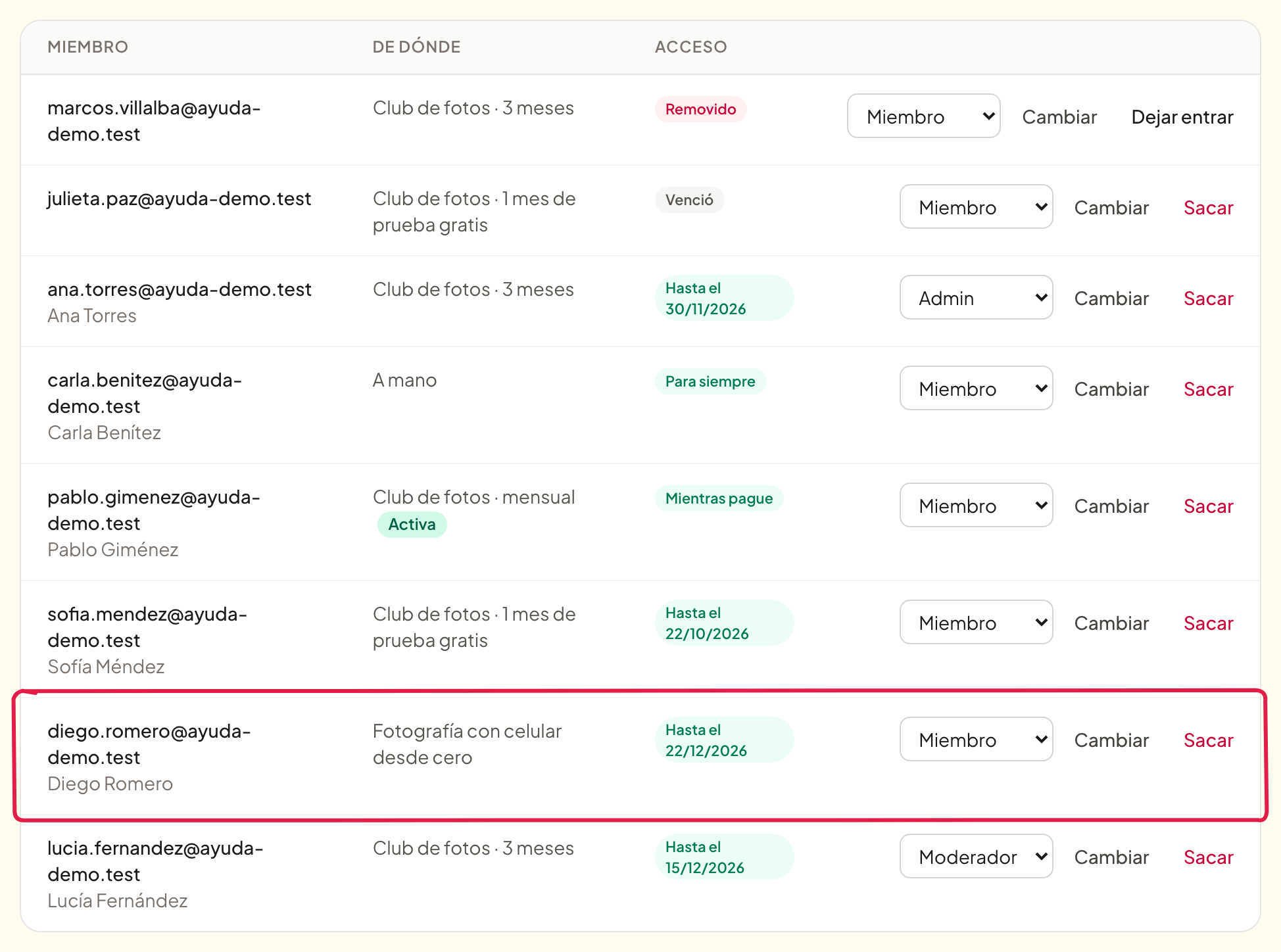Click Cambiar in lucia.fernandez row

point(1111,857)
